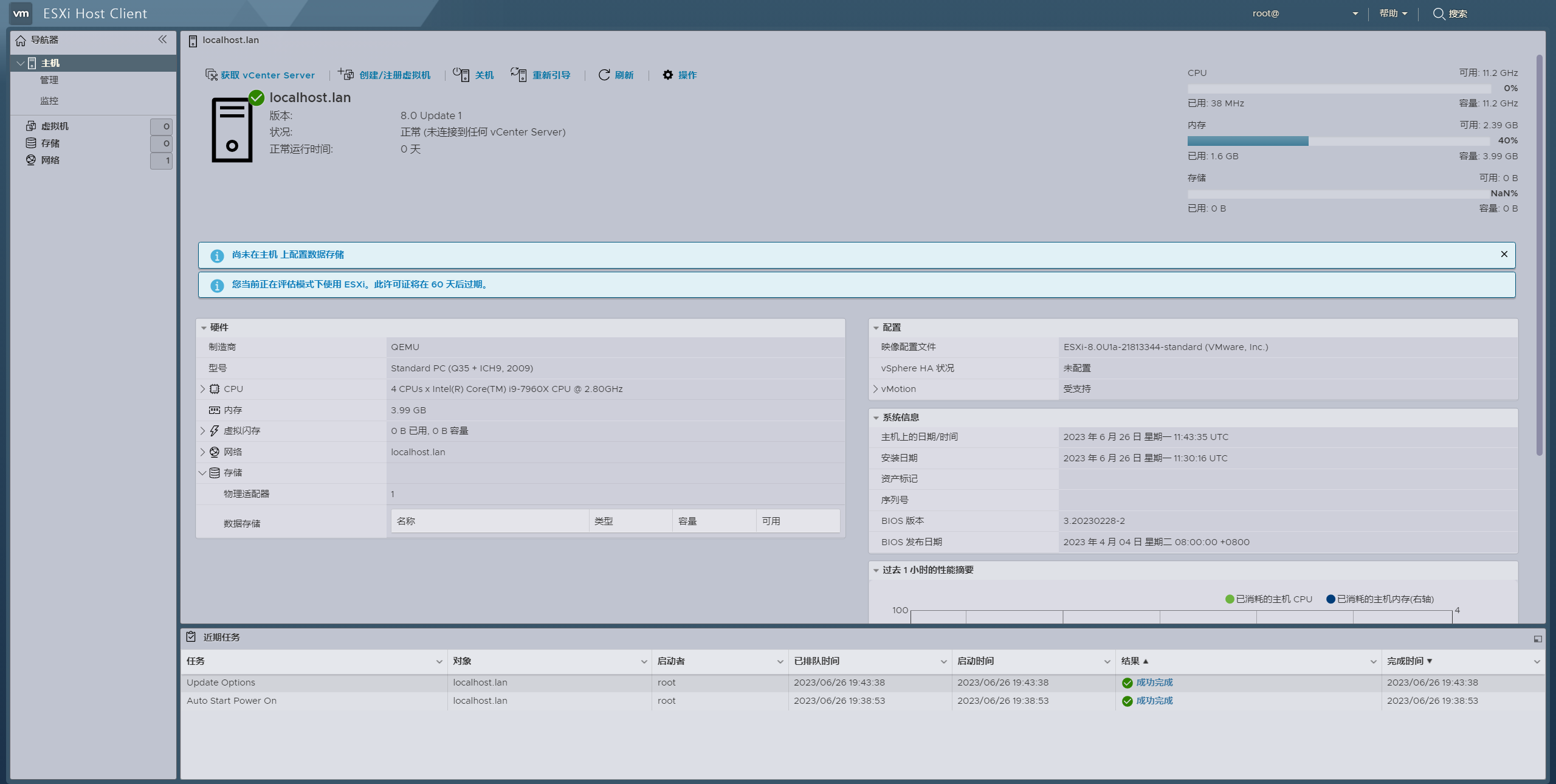
Task: Click 成功完成 link for Update Options
Action: click(x=1154, y=683)
